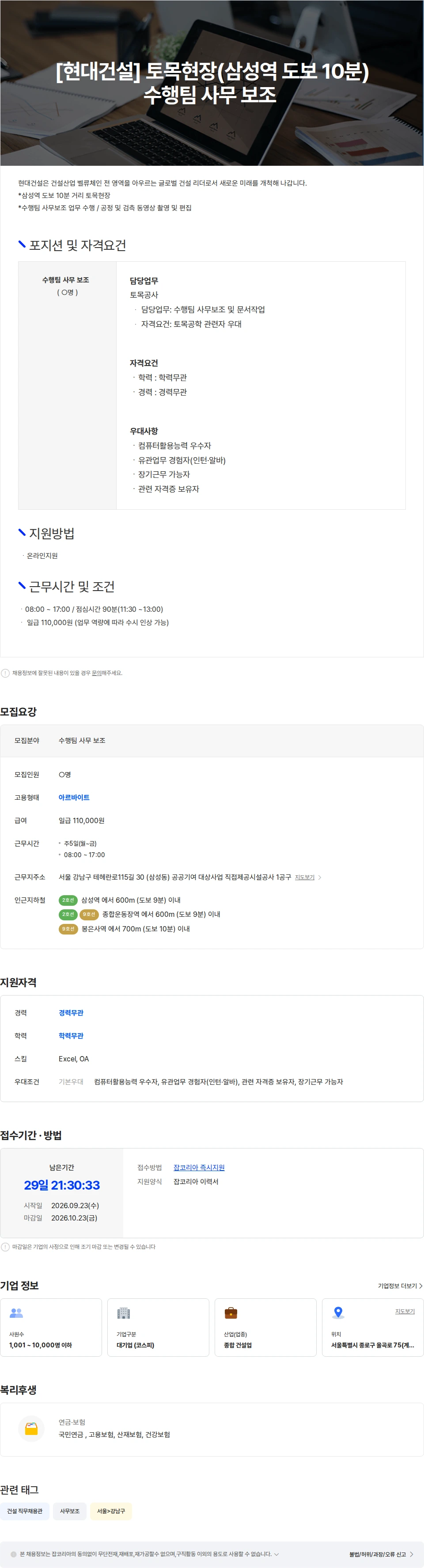
Task: Click 마감일 2026.10.23(금) date
Action: [x=74, y=1218]
